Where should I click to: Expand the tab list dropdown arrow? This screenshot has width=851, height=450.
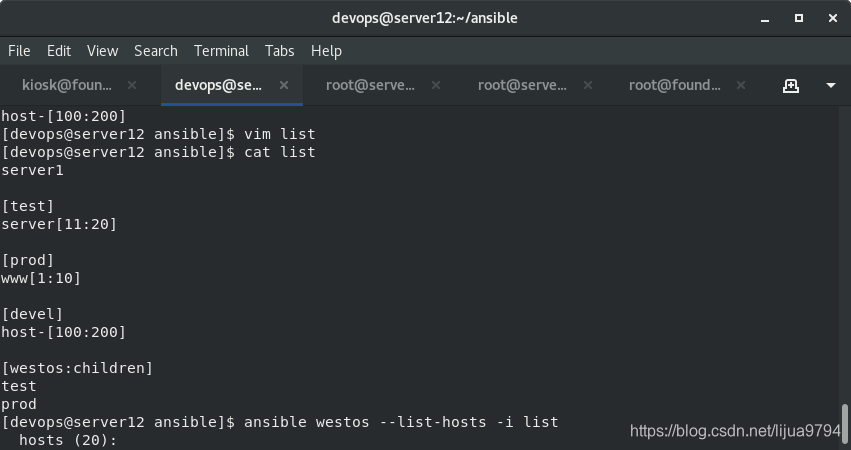click(x=830, y=85)
